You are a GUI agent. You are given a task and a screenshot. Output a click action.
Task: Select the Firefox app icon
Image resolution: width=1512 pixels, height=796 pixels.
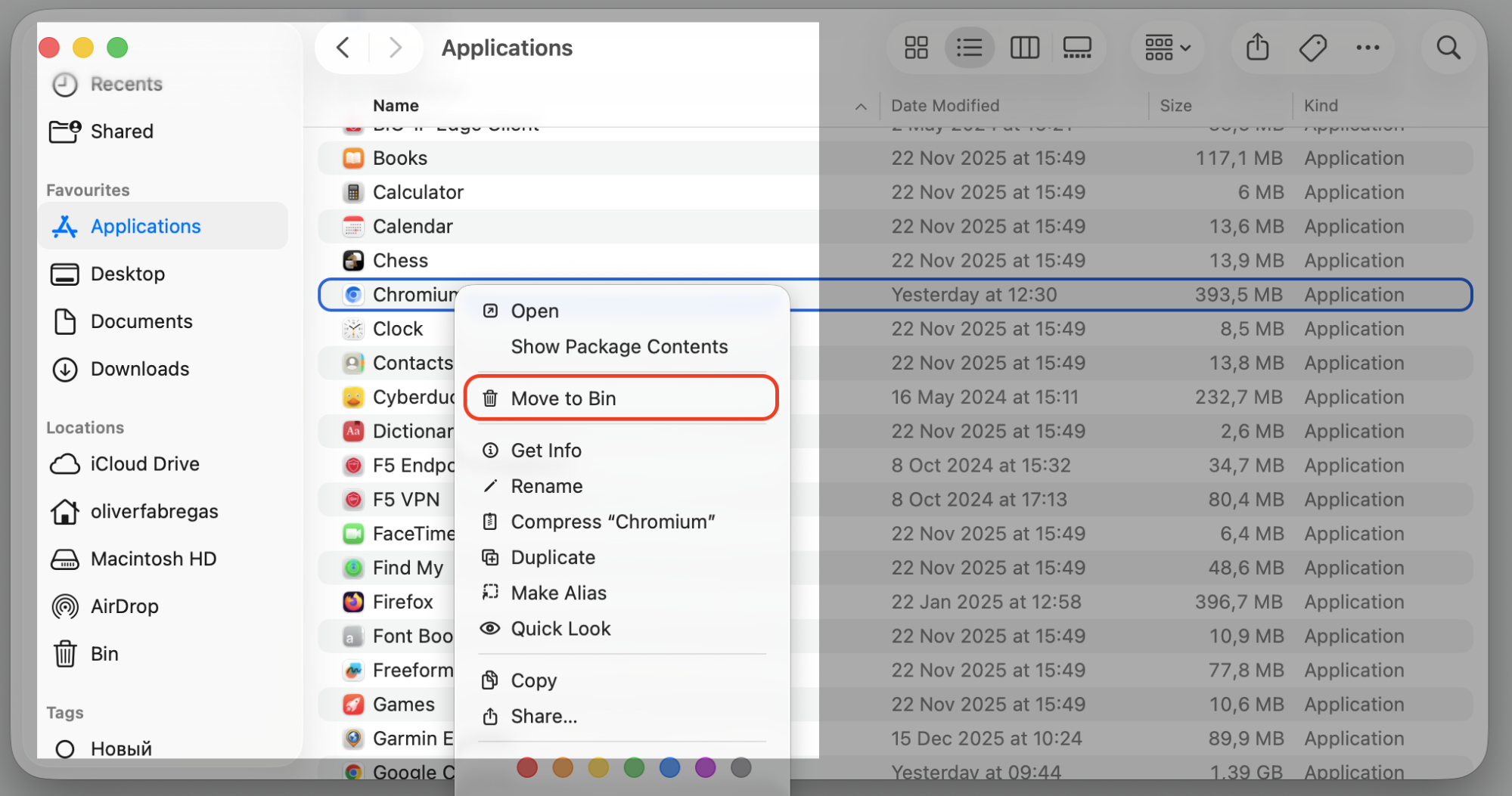coord(353,602)
